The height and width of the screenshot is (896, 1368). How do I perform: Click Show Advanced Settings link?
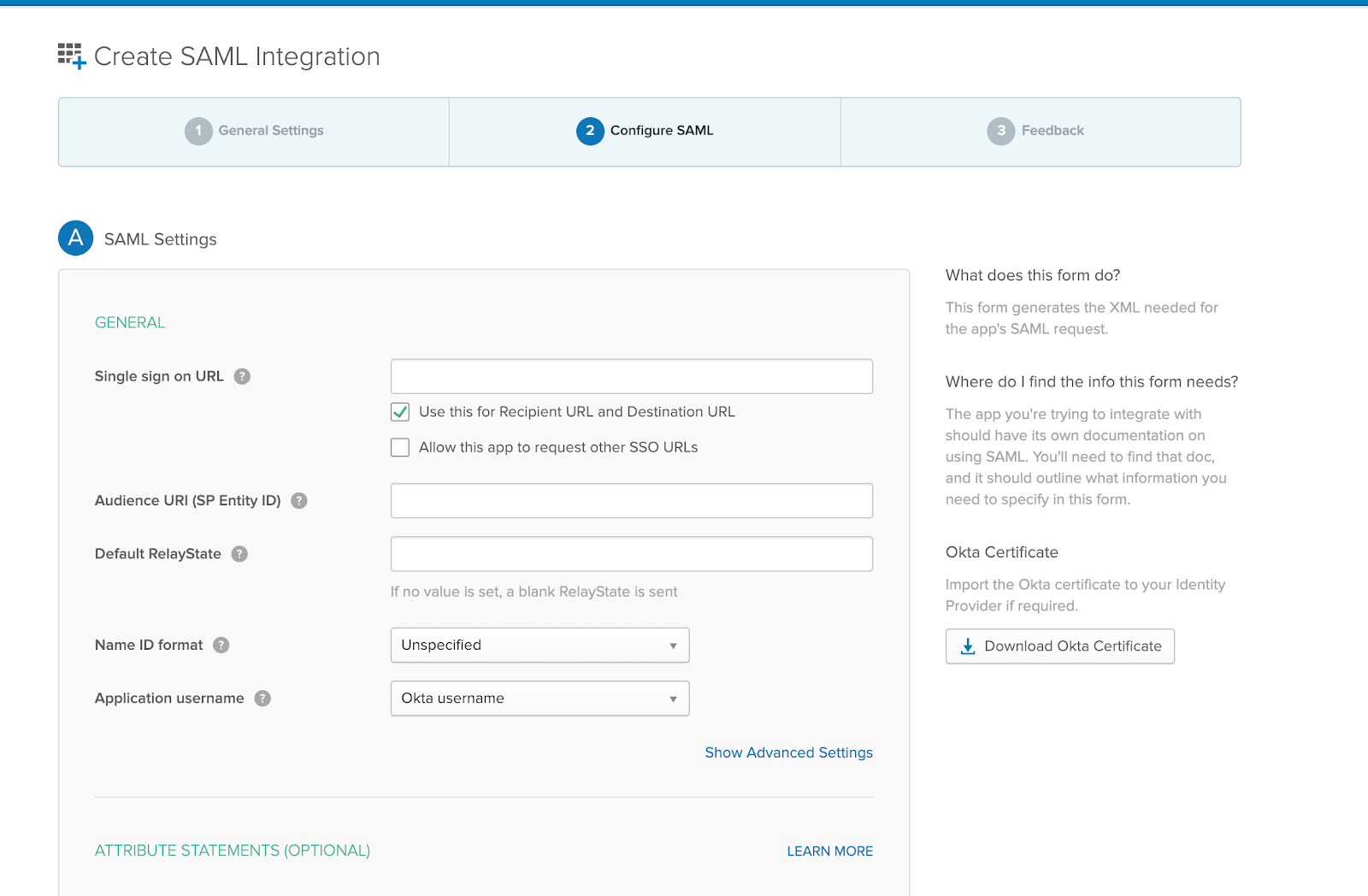coord(788,752)
